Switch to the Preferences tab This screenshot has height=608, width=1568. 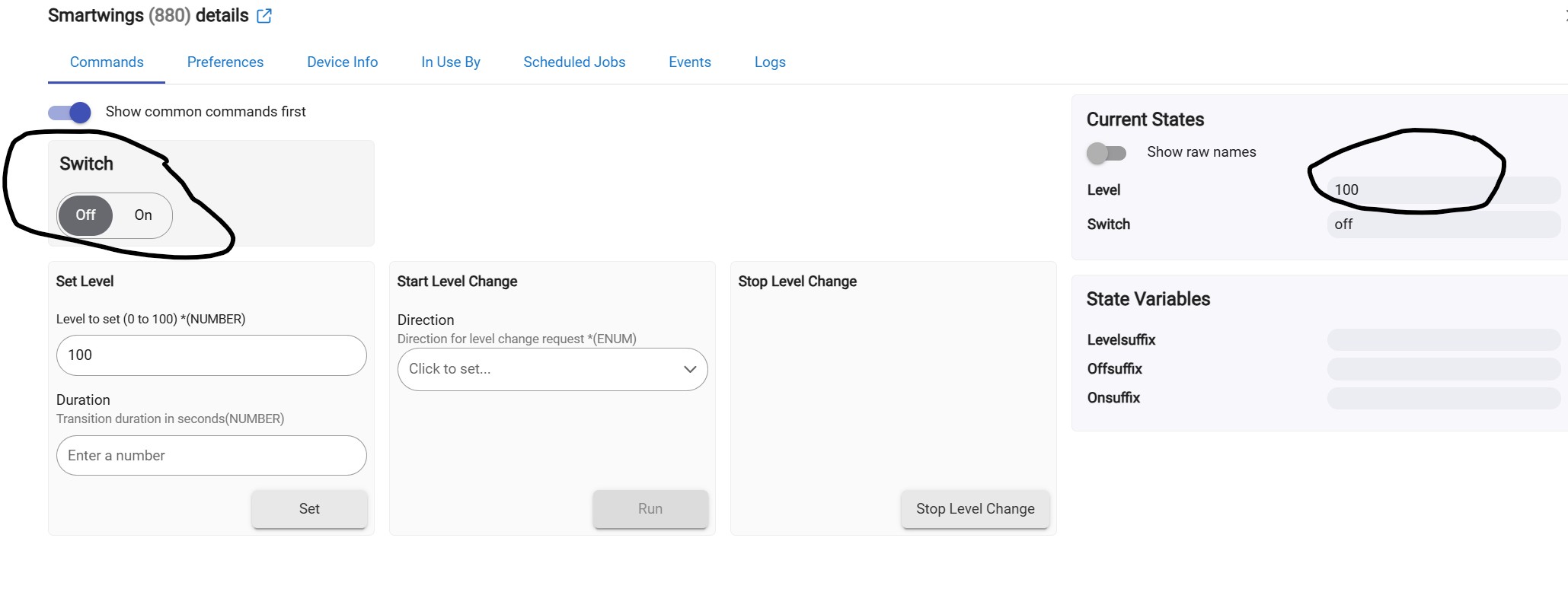[x=225, y=62]
